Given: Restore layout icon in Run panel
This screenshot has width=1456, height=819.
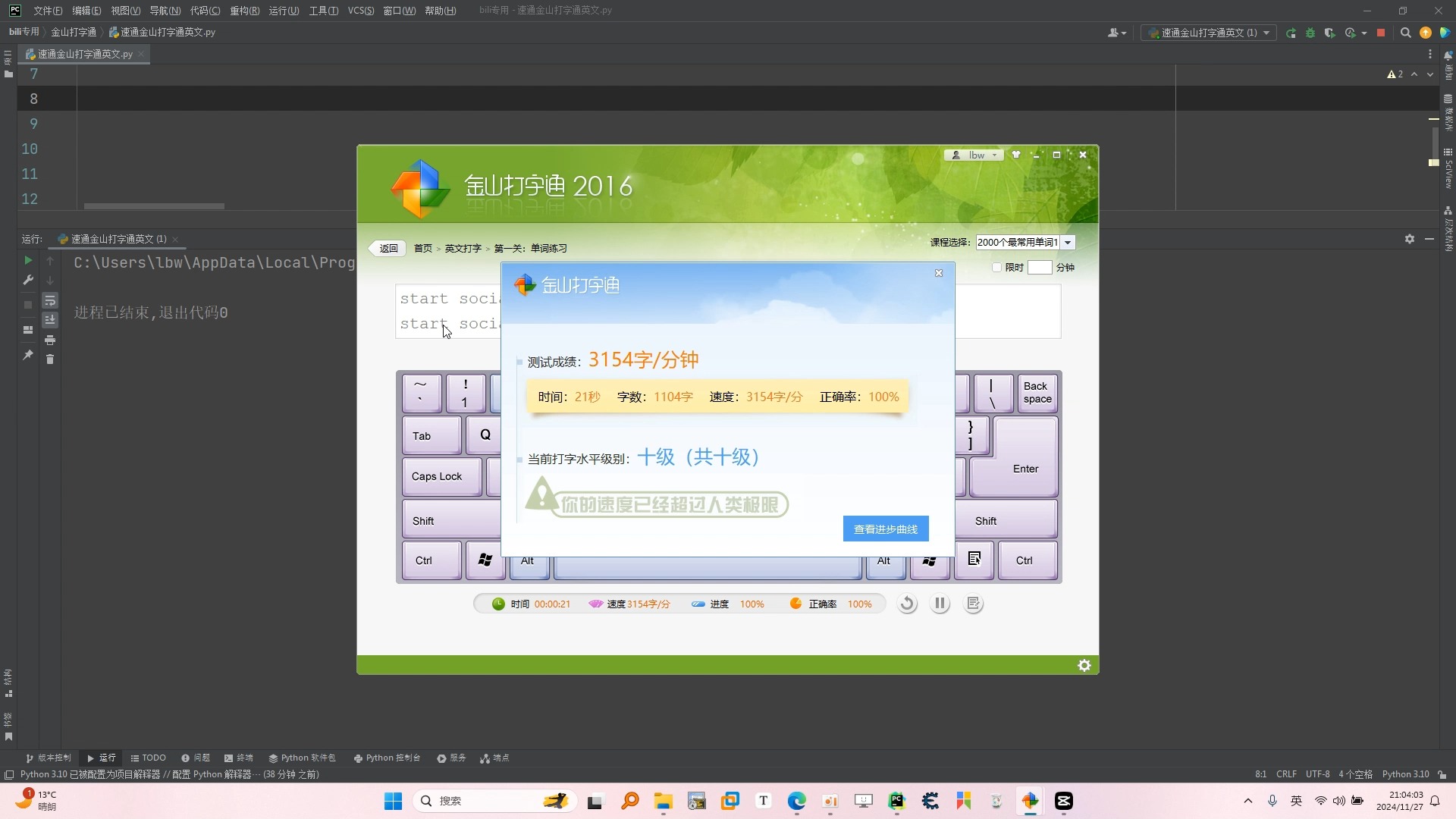Looking at the screenshot, I should [x=28, y=330].
